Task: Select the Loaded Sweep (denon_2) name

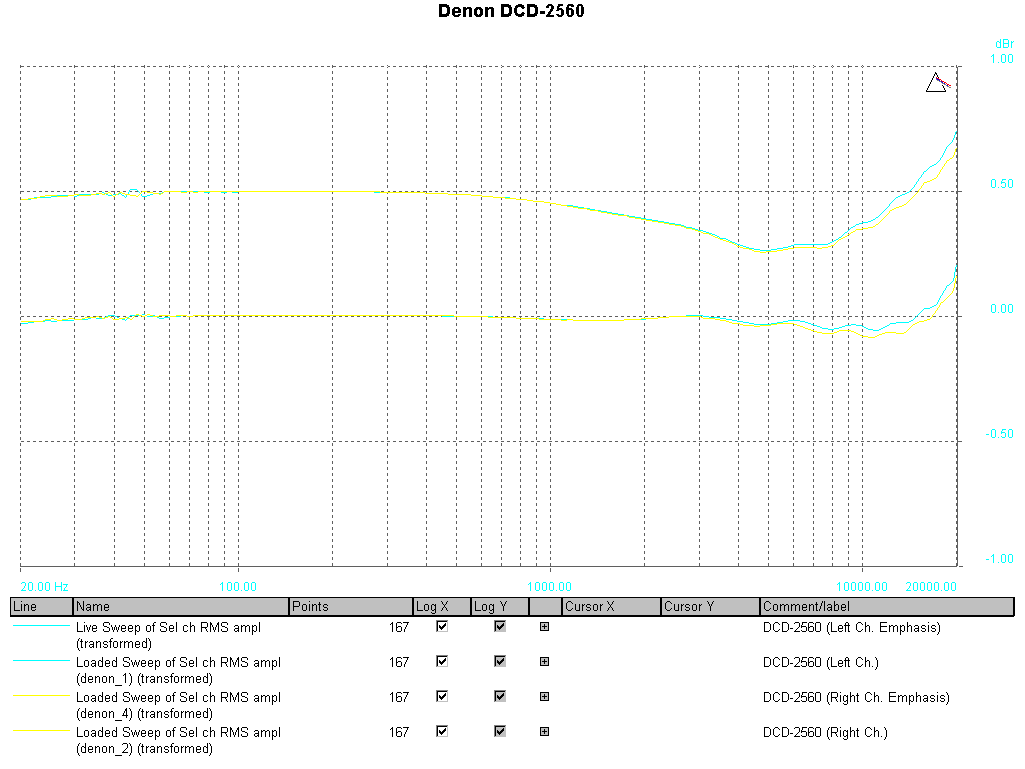Action: 178,740
